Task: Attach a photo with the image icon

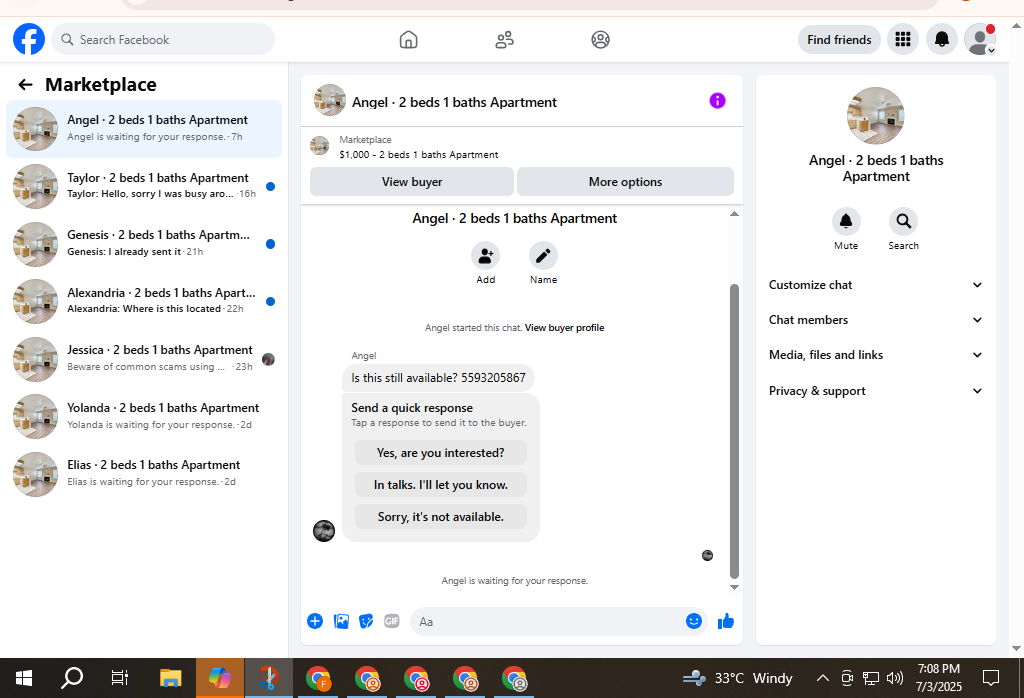Action: click(341, 621)
